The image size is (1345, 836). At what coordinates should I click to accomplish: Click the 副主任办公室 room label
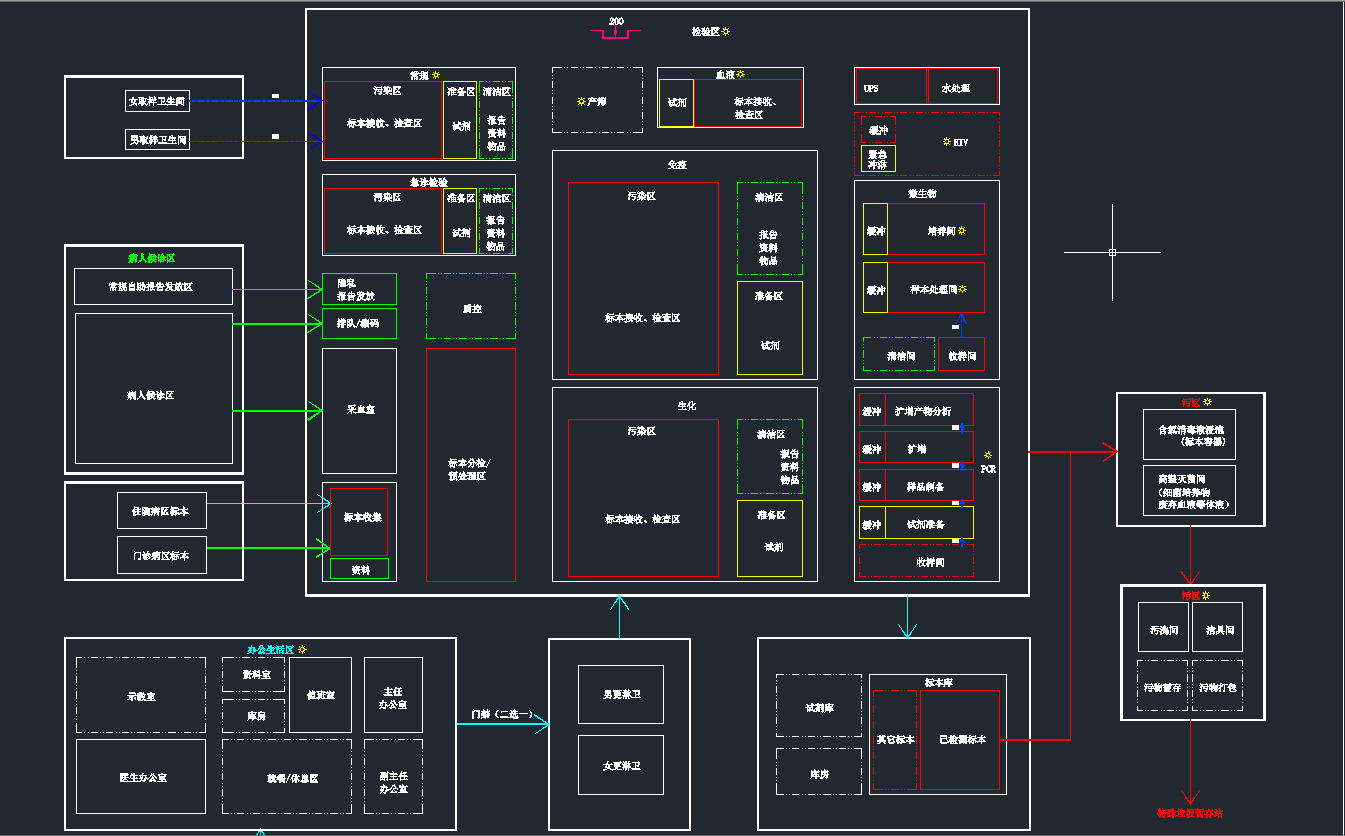point(394,783)
